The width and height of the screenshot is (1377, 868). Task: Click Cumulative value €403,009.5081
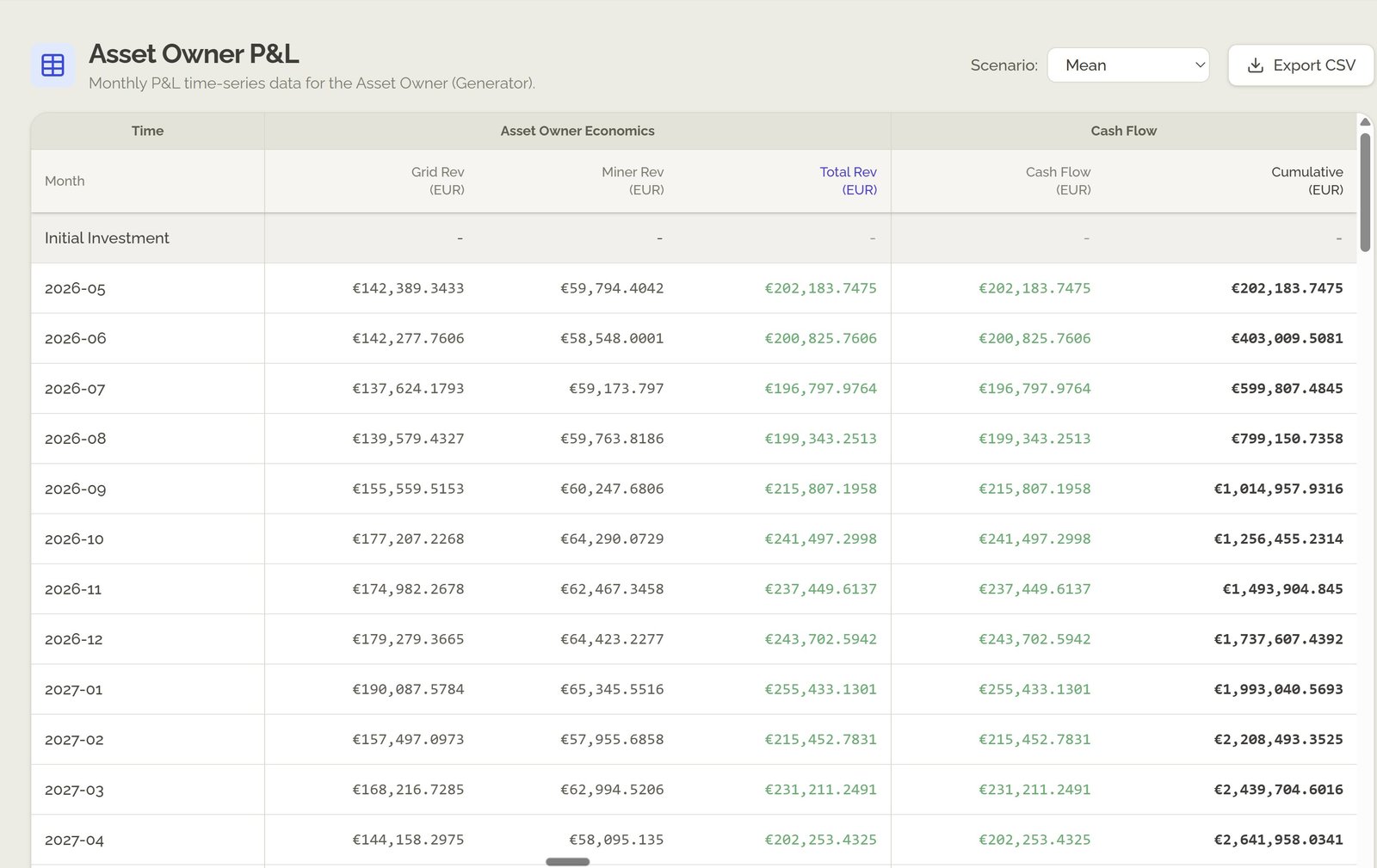pos(1287,338)
